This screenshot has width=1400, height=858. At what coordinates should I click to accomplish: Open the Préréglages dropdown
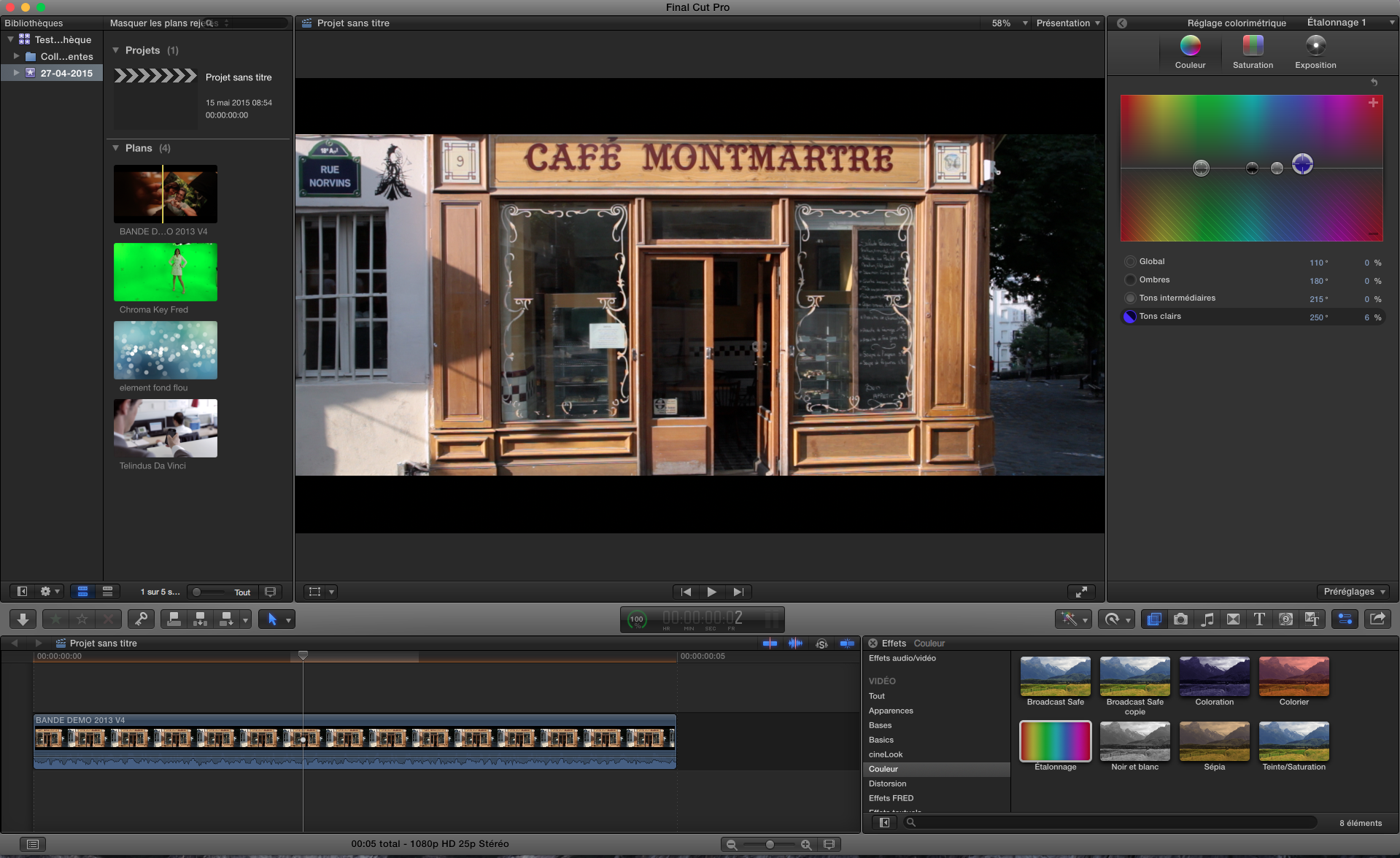1354,592
